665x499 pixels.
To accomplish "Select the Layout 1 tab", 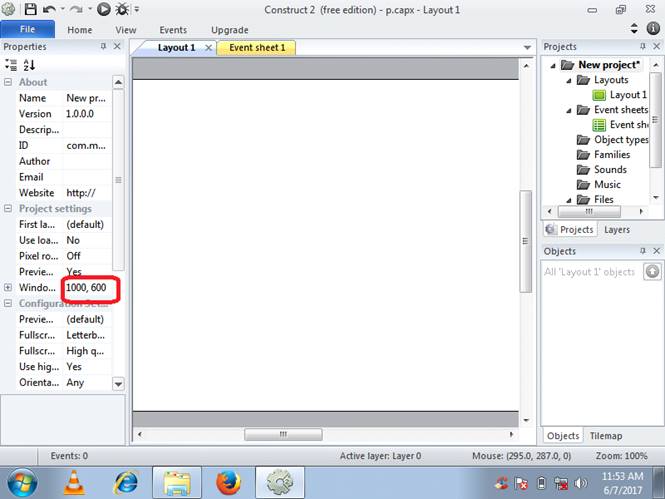I will pos(176,47).
